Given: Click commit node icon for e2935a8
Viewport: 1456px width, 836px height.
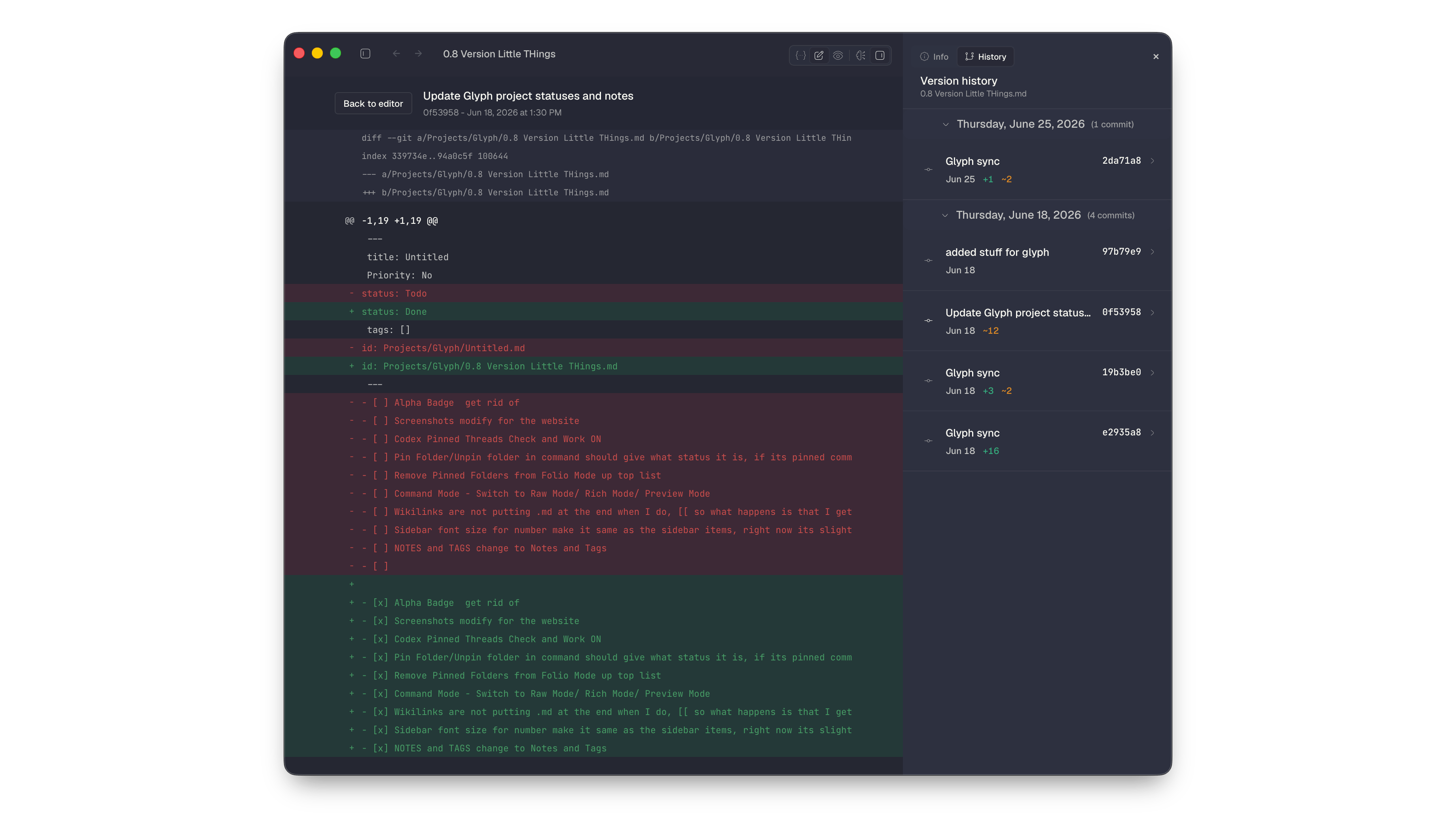Looking at the screenshot, I should pyautogui.click(x=928, y=441).
